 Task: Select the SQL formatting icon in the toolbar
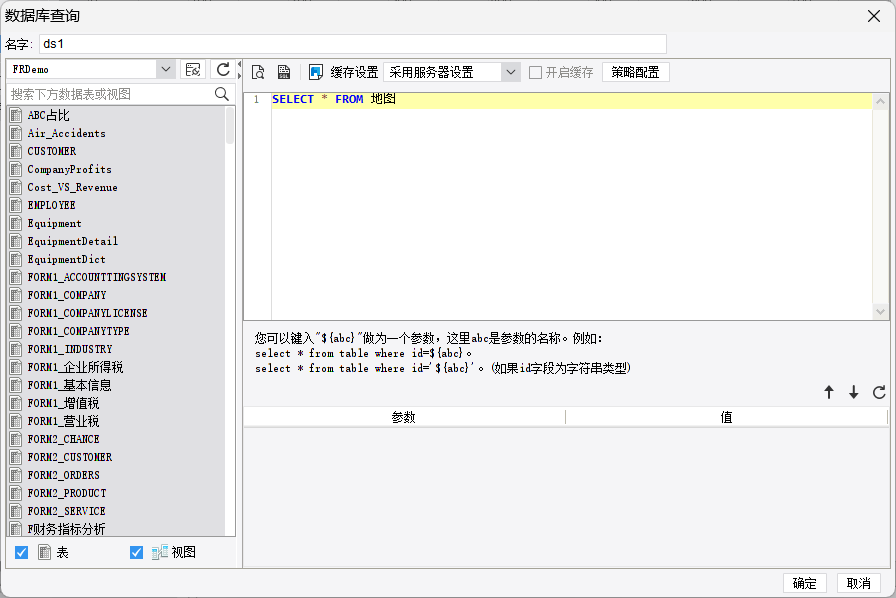click(284, 72)
